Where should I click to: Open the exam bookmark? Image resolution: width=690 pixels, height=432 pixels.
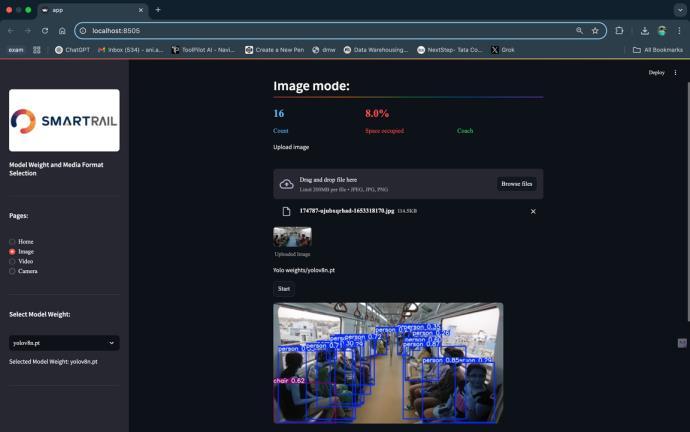click(x=16, y=50)
